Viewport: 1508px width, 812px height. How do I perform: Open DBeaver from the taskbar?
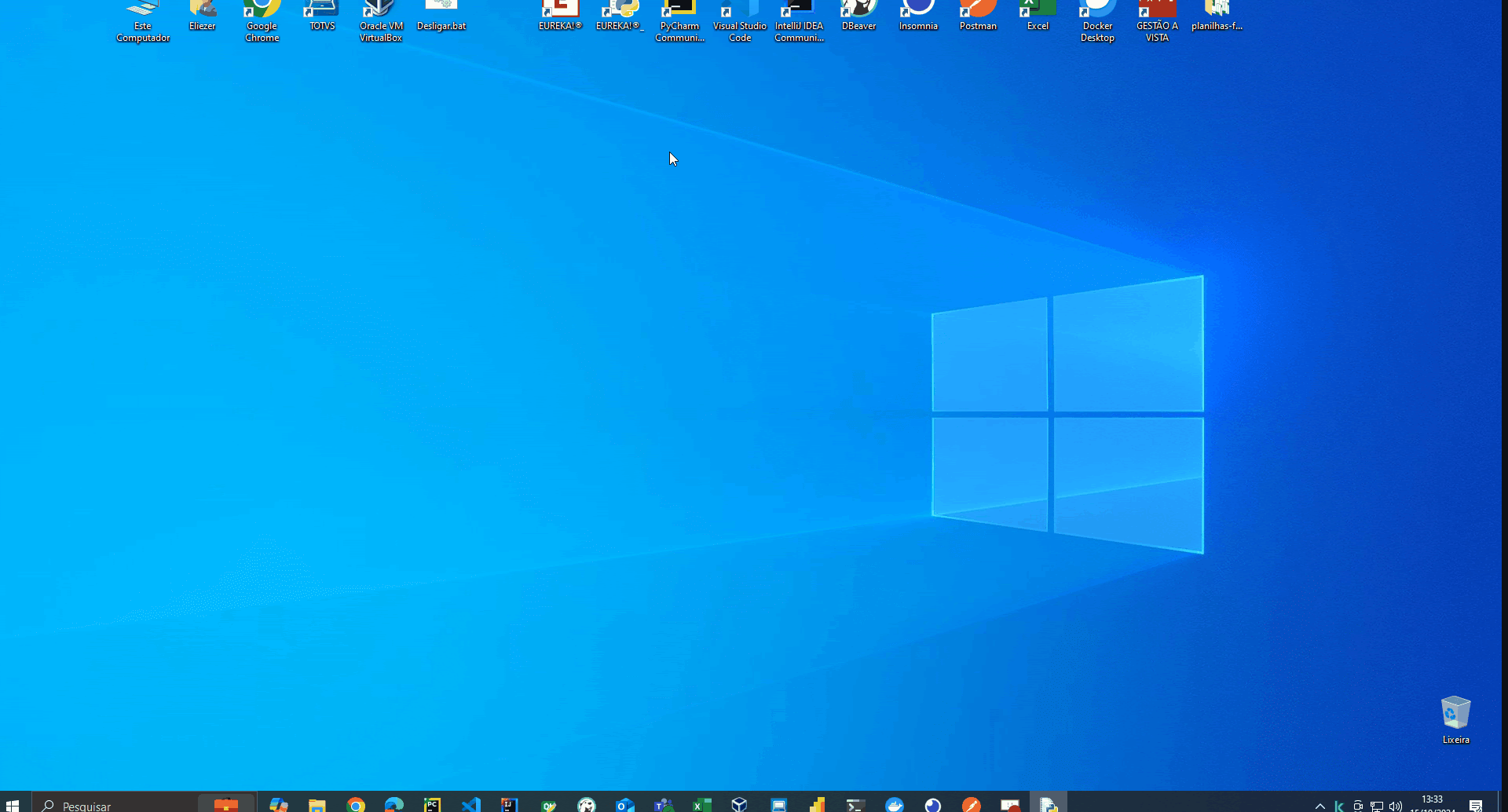point(587,804)
